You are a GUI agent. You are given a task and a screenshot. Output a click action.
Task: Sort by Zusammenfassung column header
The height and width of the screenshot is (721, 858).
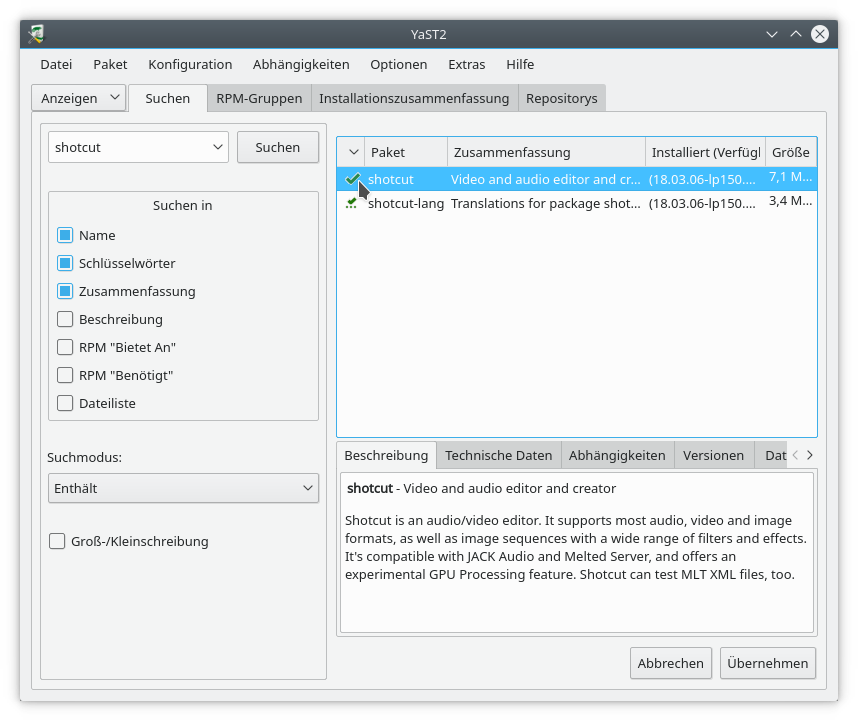(x=546, y=152)
